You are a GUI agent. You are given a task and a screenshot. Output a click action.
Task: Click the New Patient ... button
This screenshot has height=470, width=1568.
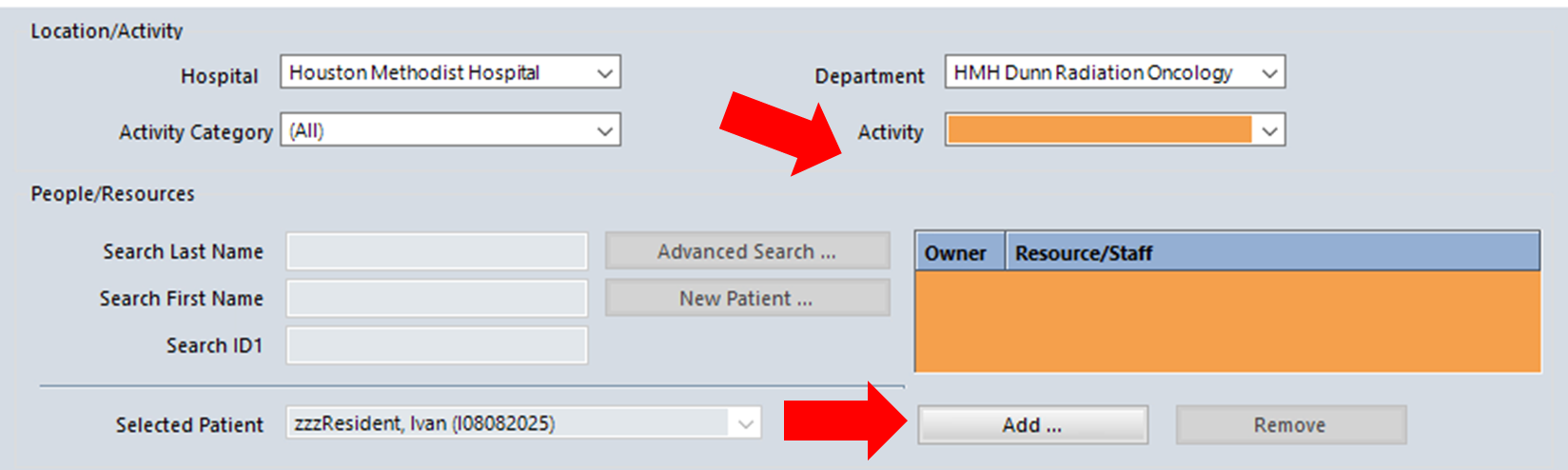tap(748, 298)
